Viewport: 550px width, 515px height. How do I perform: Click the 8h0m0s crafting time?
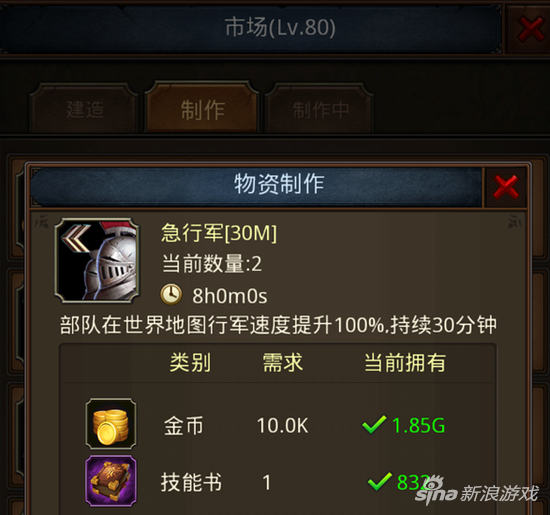point(229,296)
